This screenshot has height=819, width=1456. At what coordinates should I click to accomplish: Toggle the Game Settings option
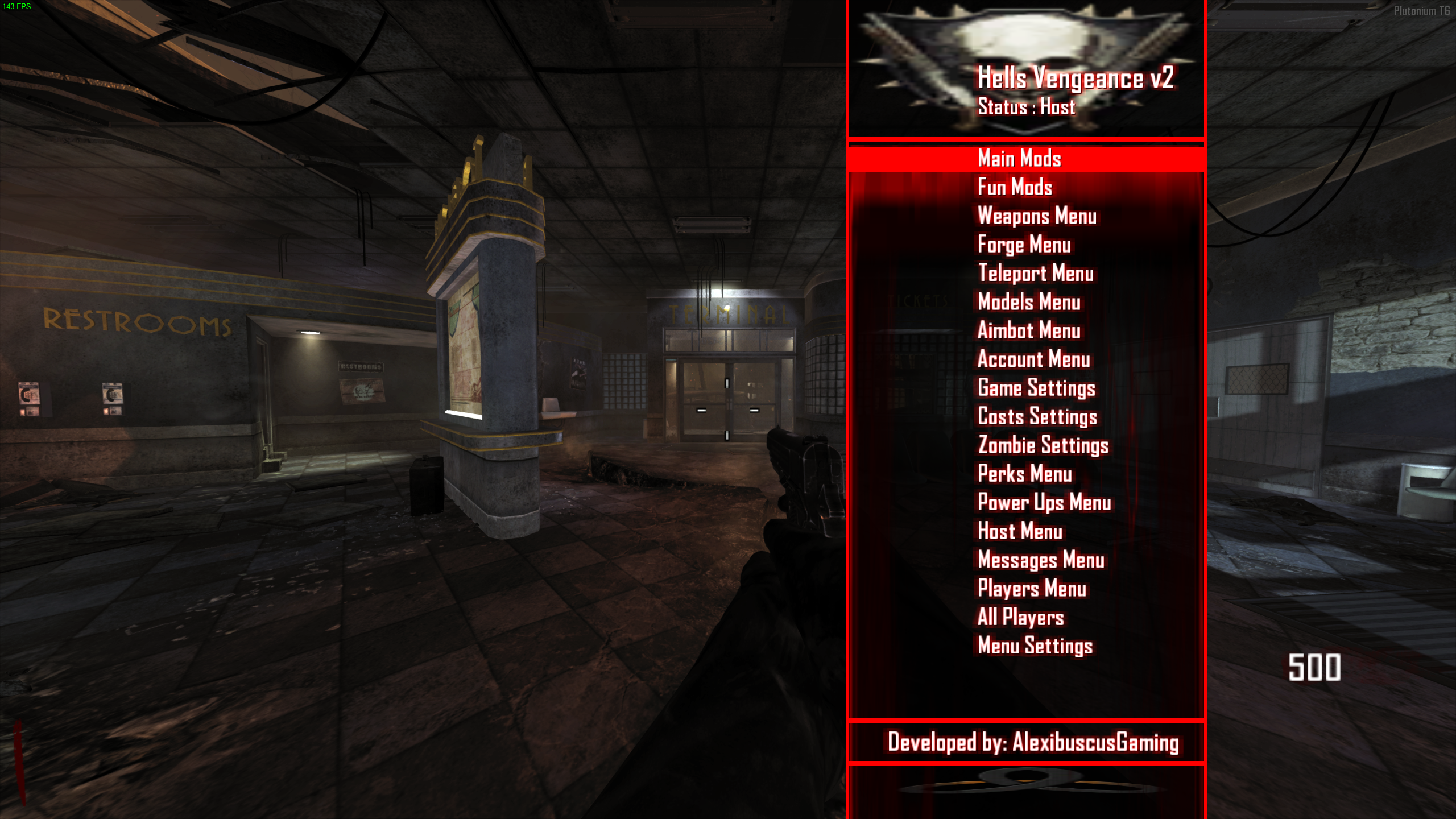pos(1036,388)
